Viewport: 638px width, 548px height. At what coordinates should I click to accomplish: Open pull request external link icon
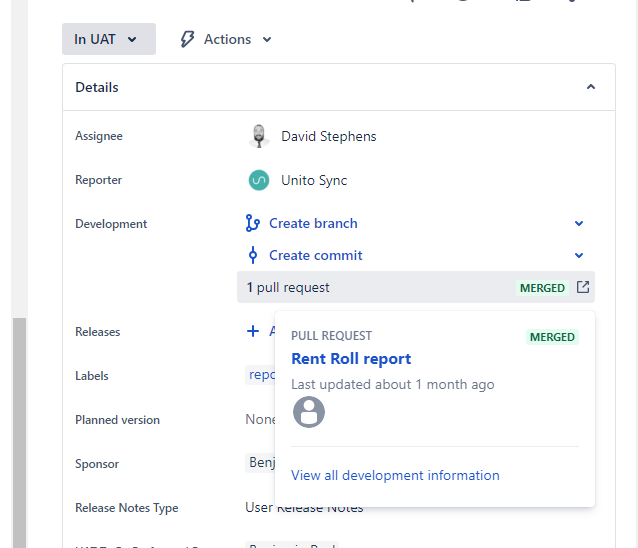[x=583, y=287]
